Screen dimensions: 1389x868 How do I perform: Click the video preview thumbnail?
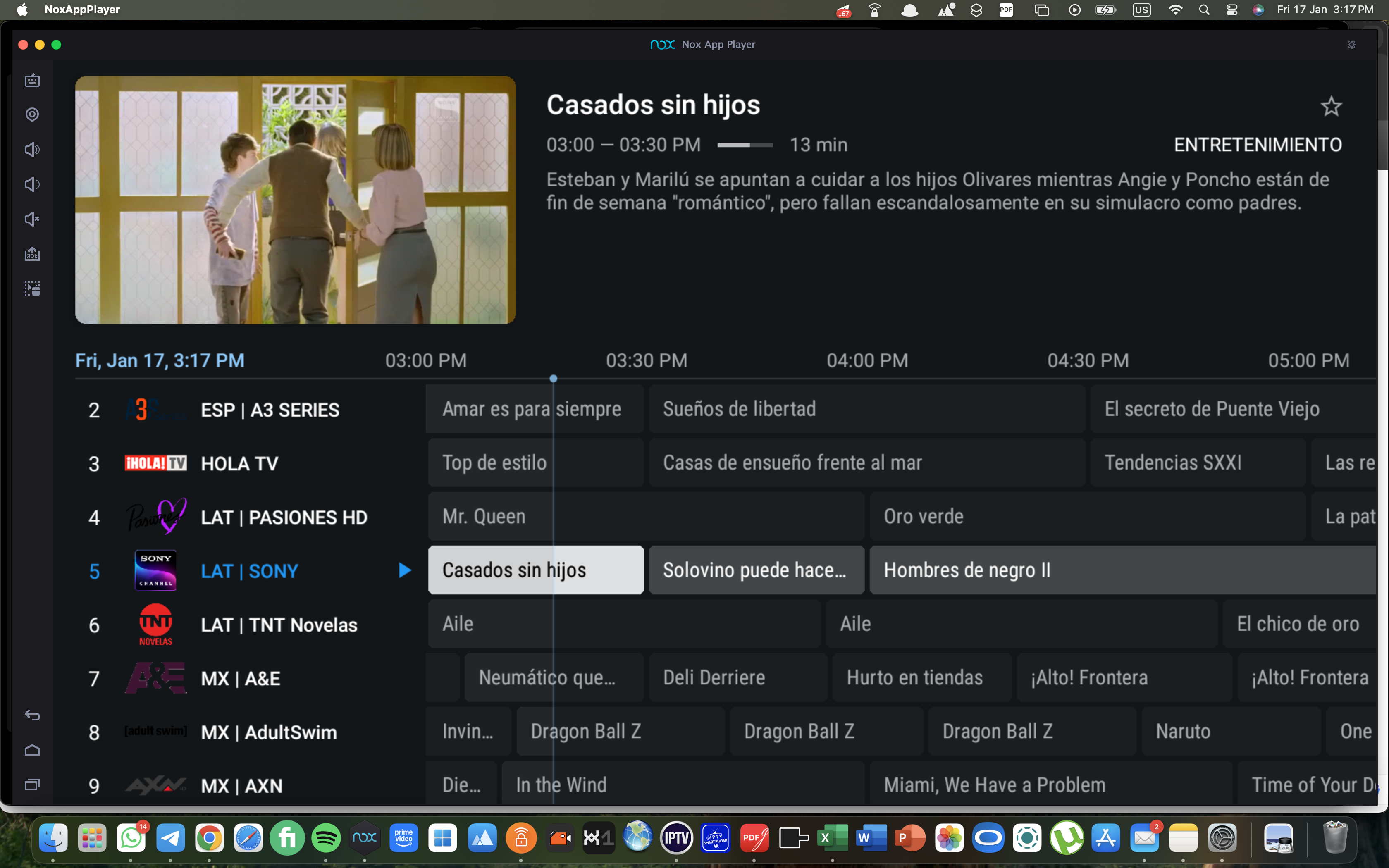(295, 200)
